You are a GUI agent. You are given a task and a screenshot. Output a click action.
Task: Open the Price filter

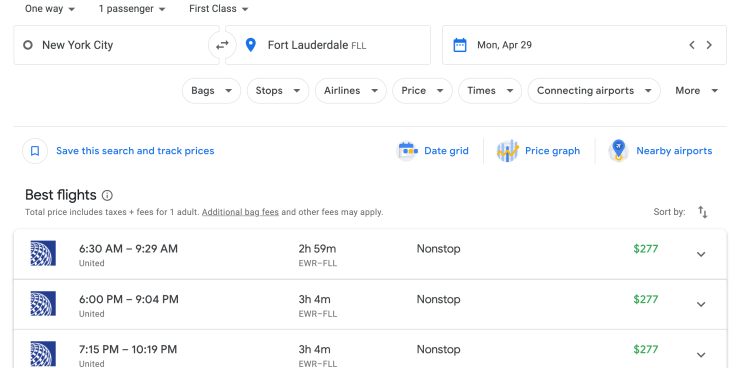[x=422, y=91]
